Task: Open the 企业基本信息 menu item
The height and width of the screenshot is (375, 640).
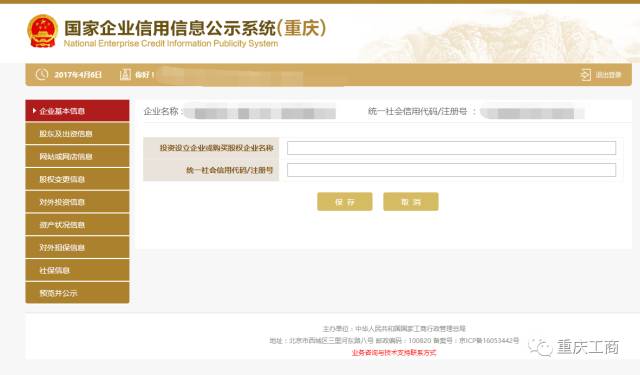Action: (77, 111)
